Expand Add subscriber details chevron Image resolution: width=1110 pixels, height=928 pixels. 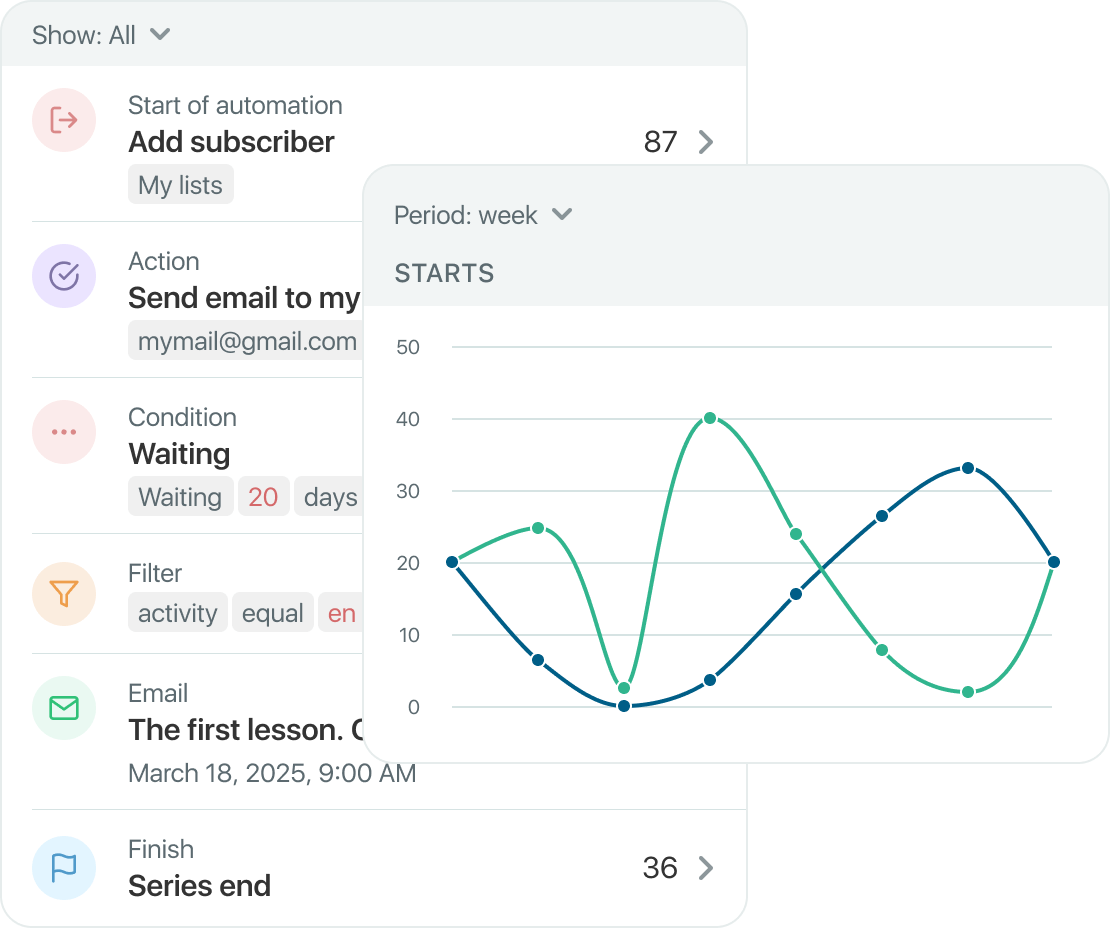pos(706,142)
